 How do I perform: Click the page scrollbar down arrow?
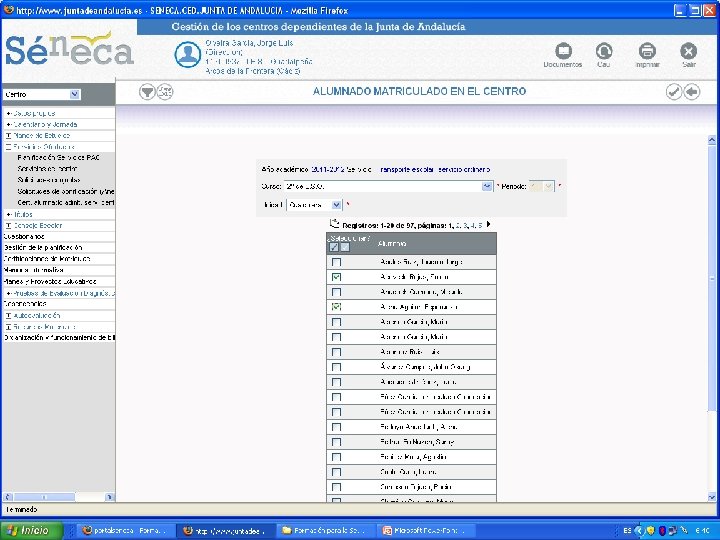712,497
